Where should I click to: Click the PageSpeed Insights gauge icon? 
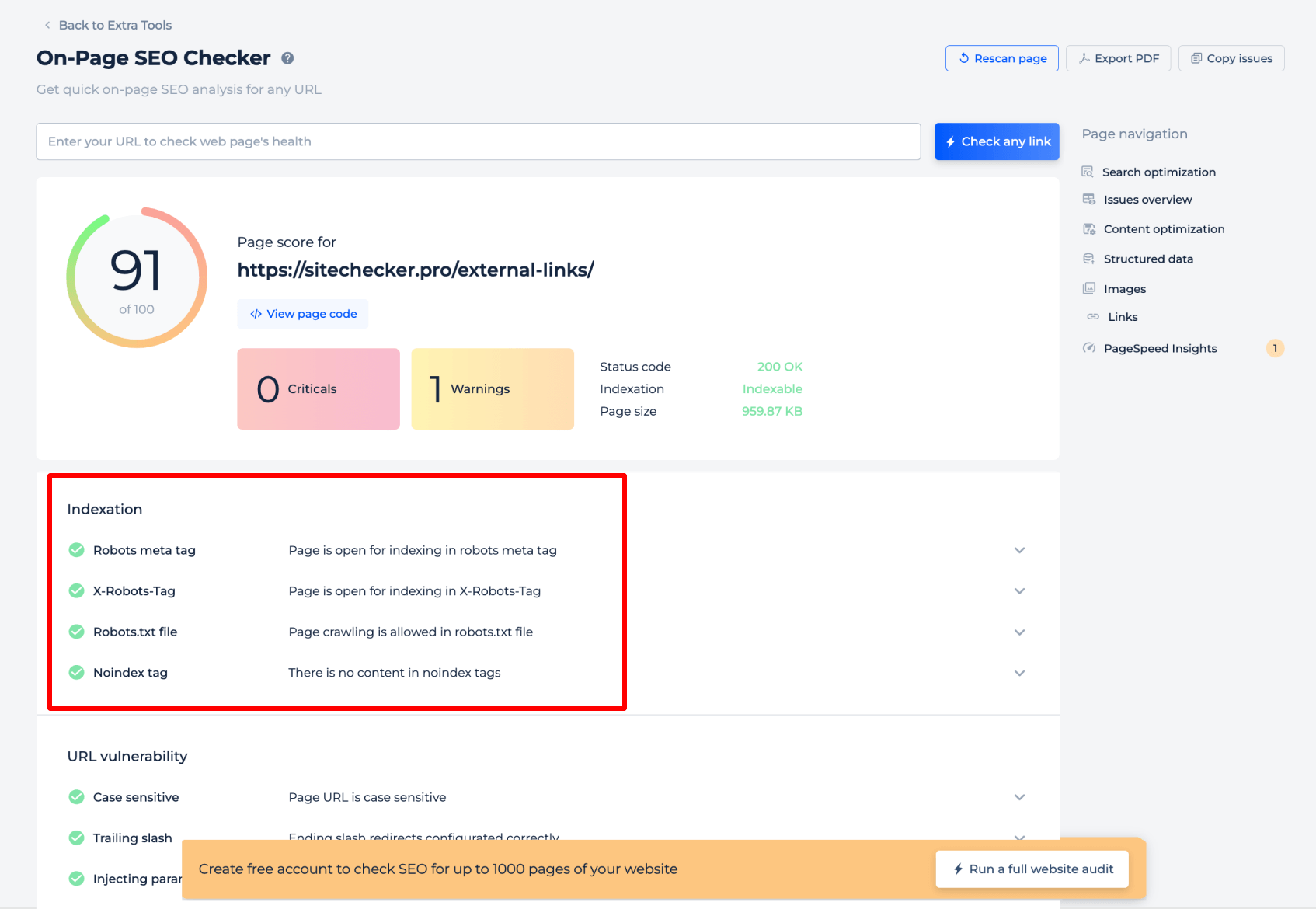click(1089, 348)
